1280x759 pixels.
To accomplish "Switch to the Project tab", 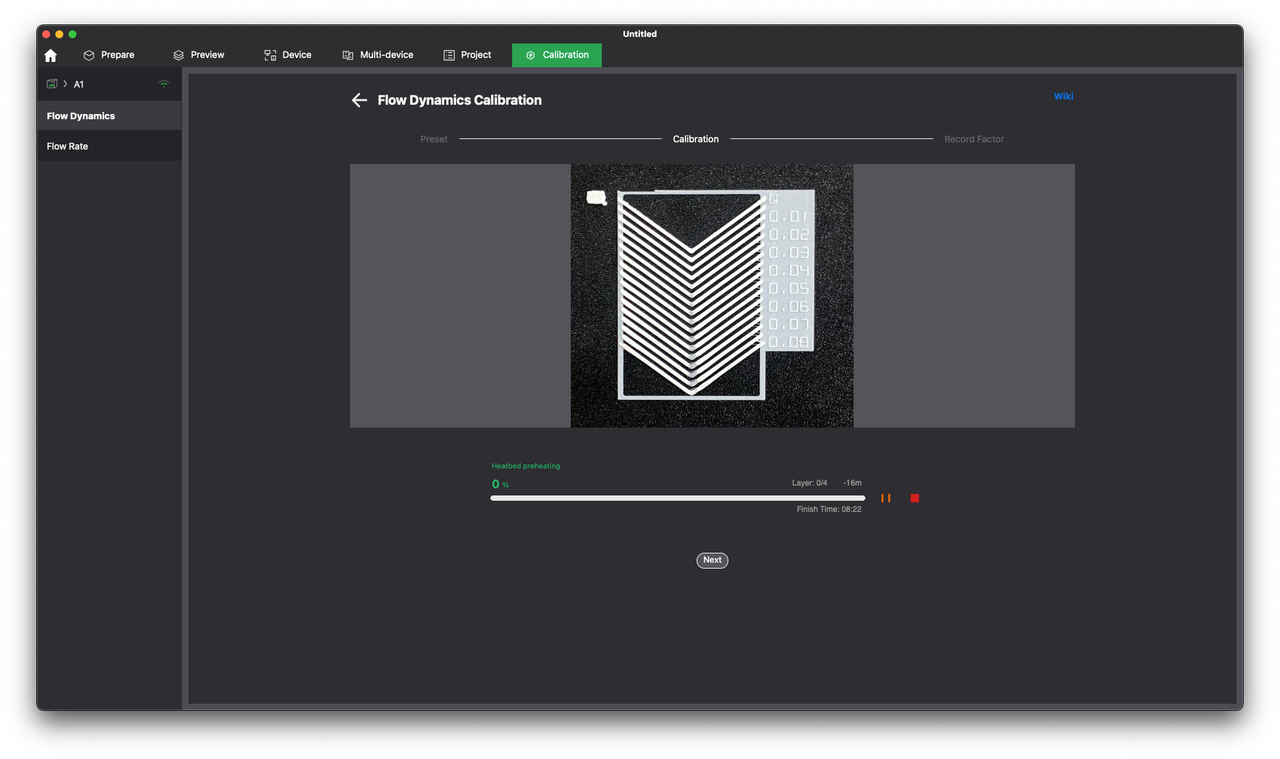I will [467, 55].
